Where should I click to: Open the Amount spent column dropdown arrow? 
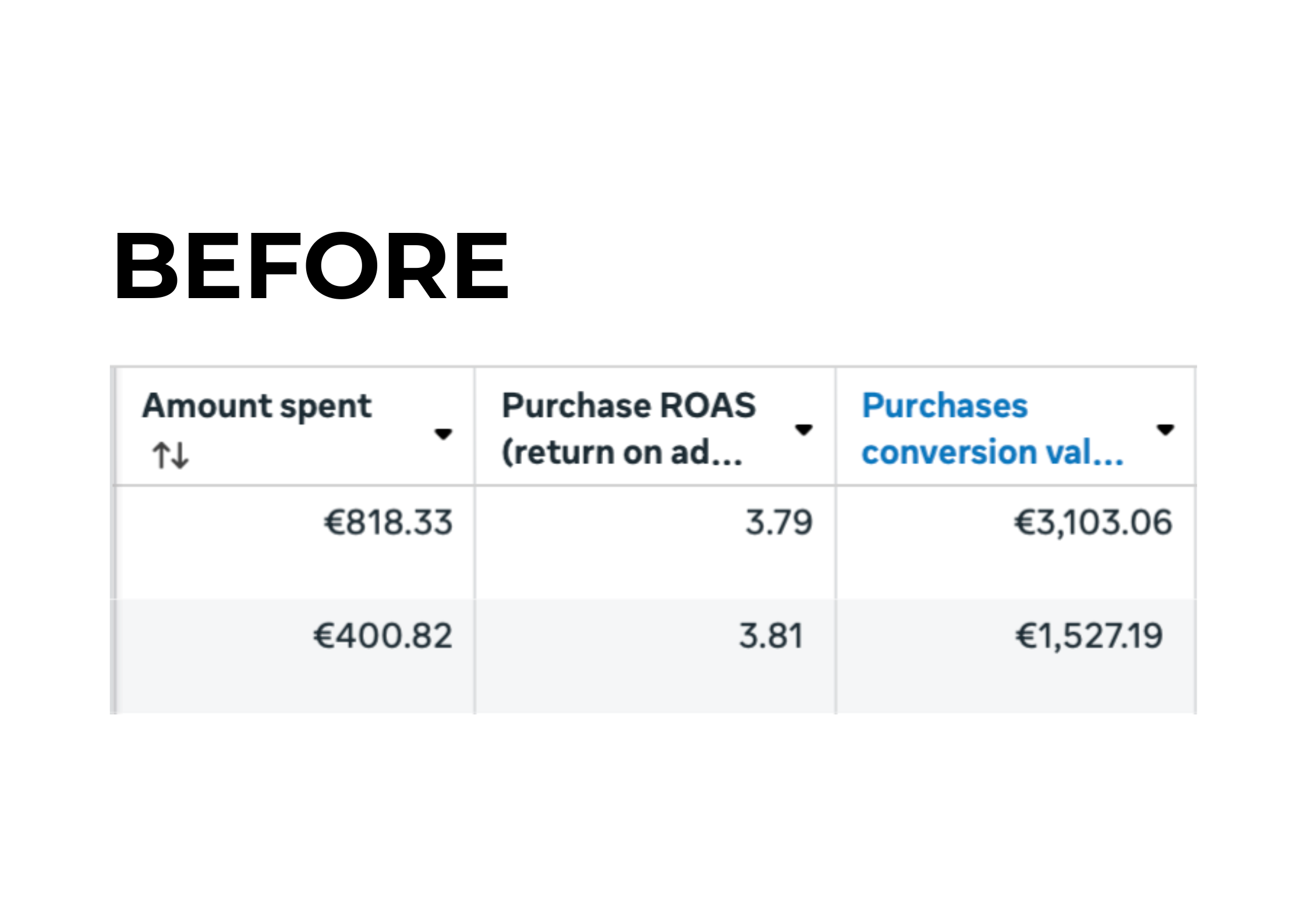[443, 434]
